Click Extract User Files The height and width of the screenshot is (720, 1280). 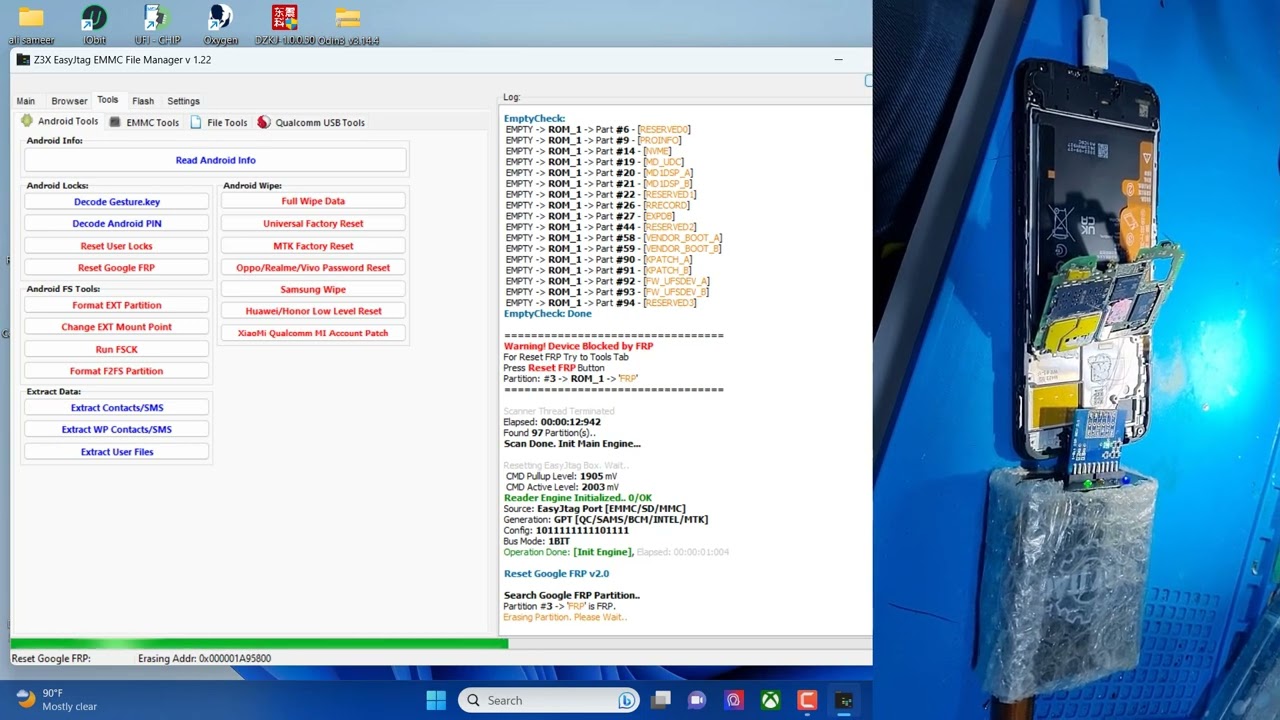click(x=117, y=452)
